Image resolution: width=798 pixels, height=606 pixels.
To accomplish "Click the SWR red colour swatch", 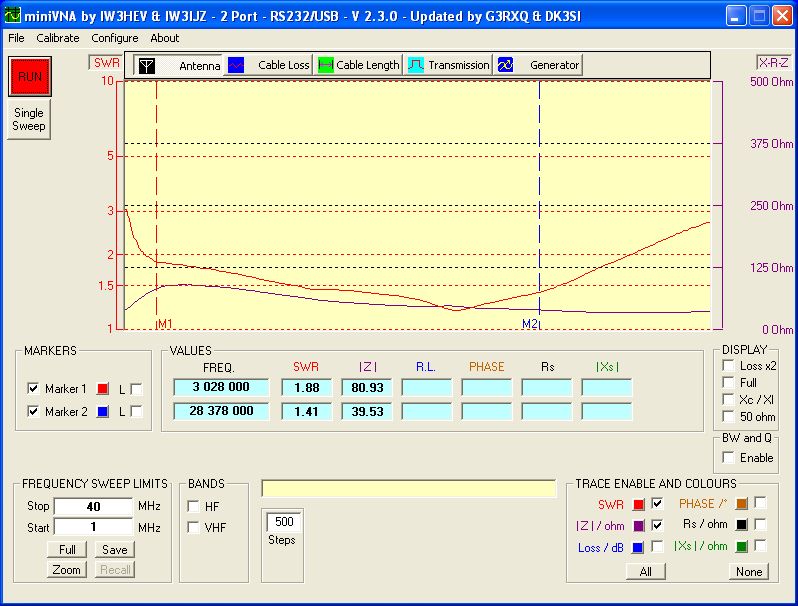I will (x=637, y=504).
